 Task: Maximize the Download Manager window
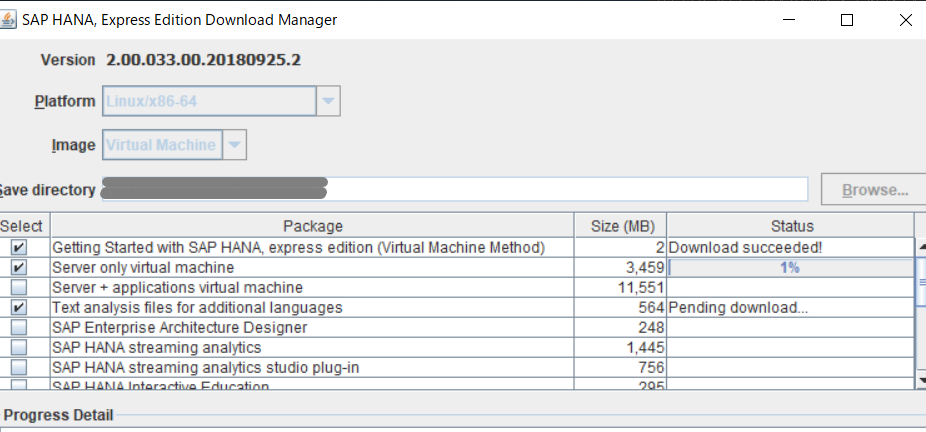pyautogui.click(x=847, y=20)
